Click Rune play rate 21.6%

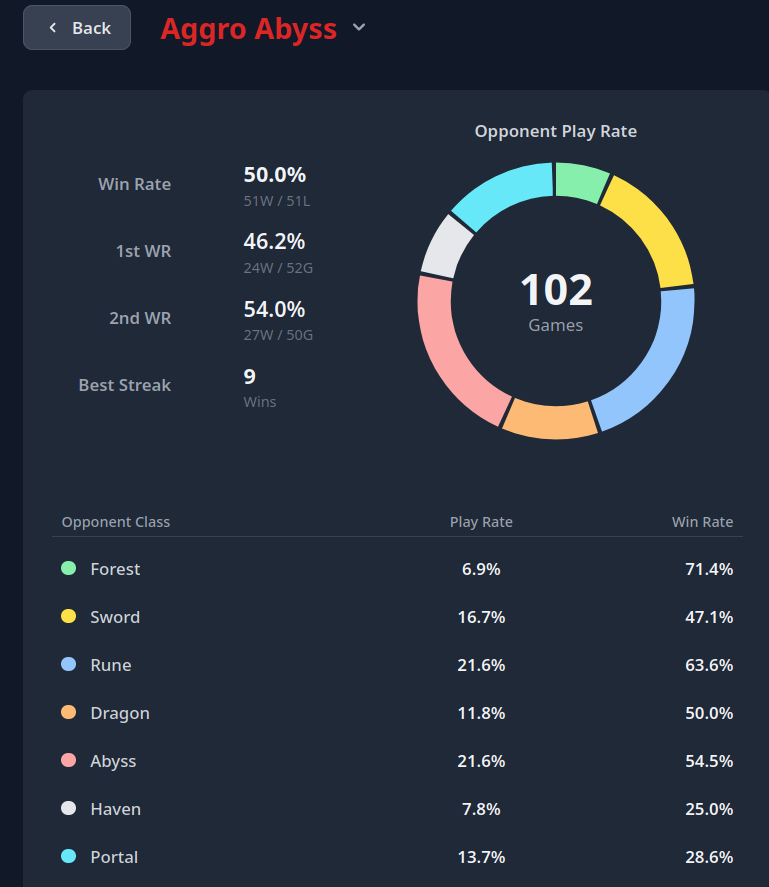(x=481, y=665)
